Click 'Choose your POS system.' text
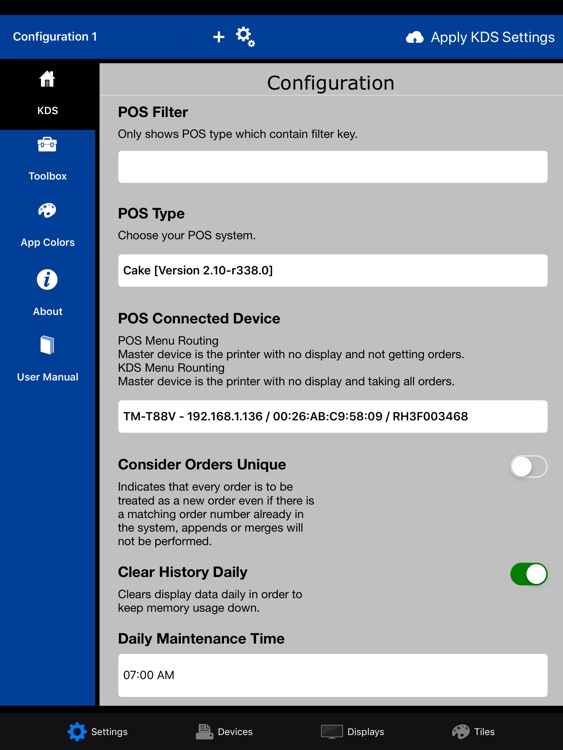Viewport: 563px width, 750px height. [187, 235]
